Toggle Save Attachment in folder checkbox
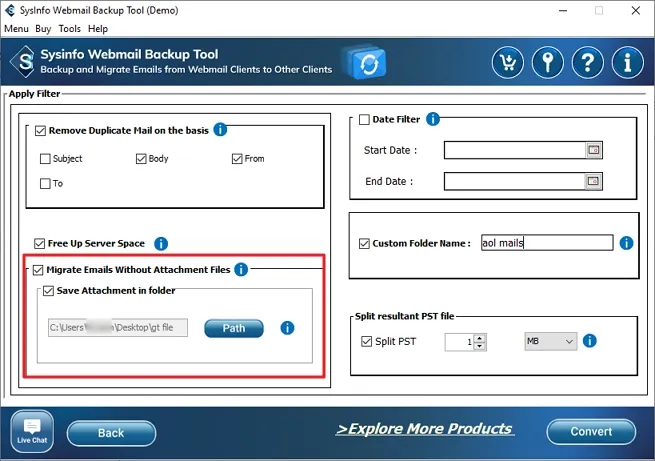This screenshot has width=655, height=461. click(48, 291)
